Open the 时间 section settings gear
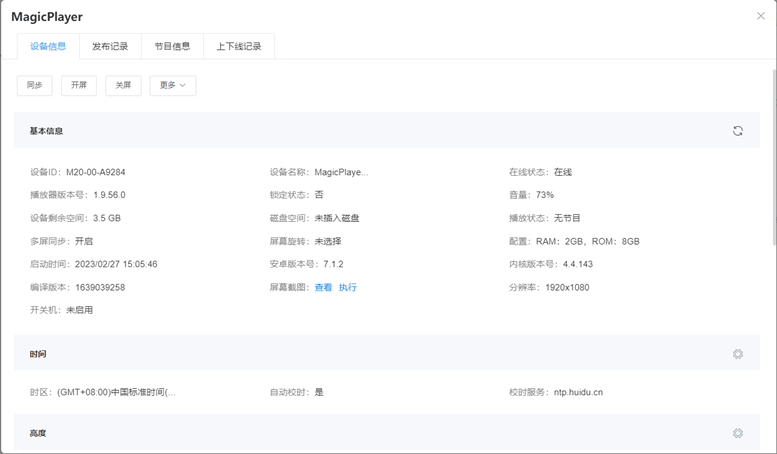The image size is (777, 454). tap(737, 354)
